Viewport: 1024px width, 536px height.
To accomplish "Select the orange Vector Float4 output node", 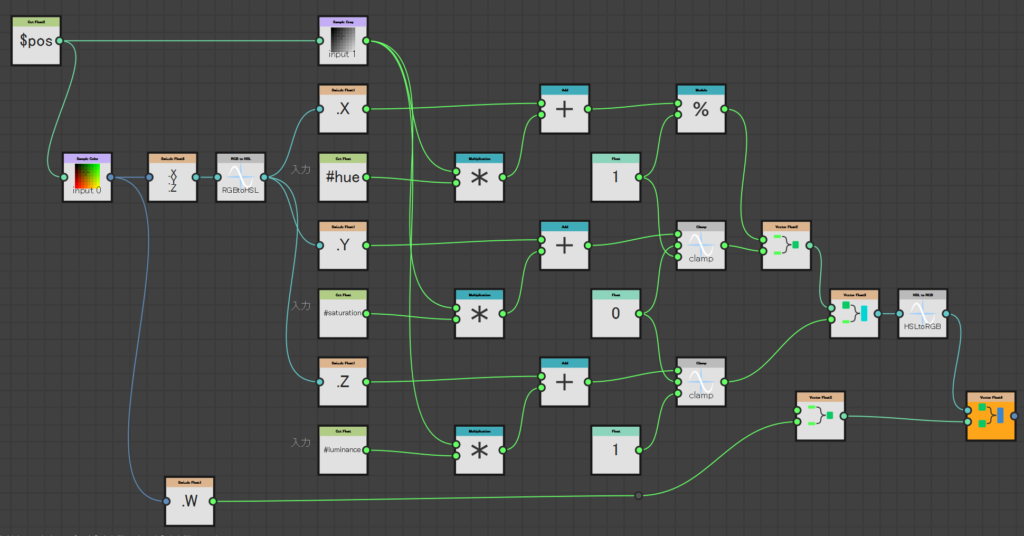I will click(990, 417).
